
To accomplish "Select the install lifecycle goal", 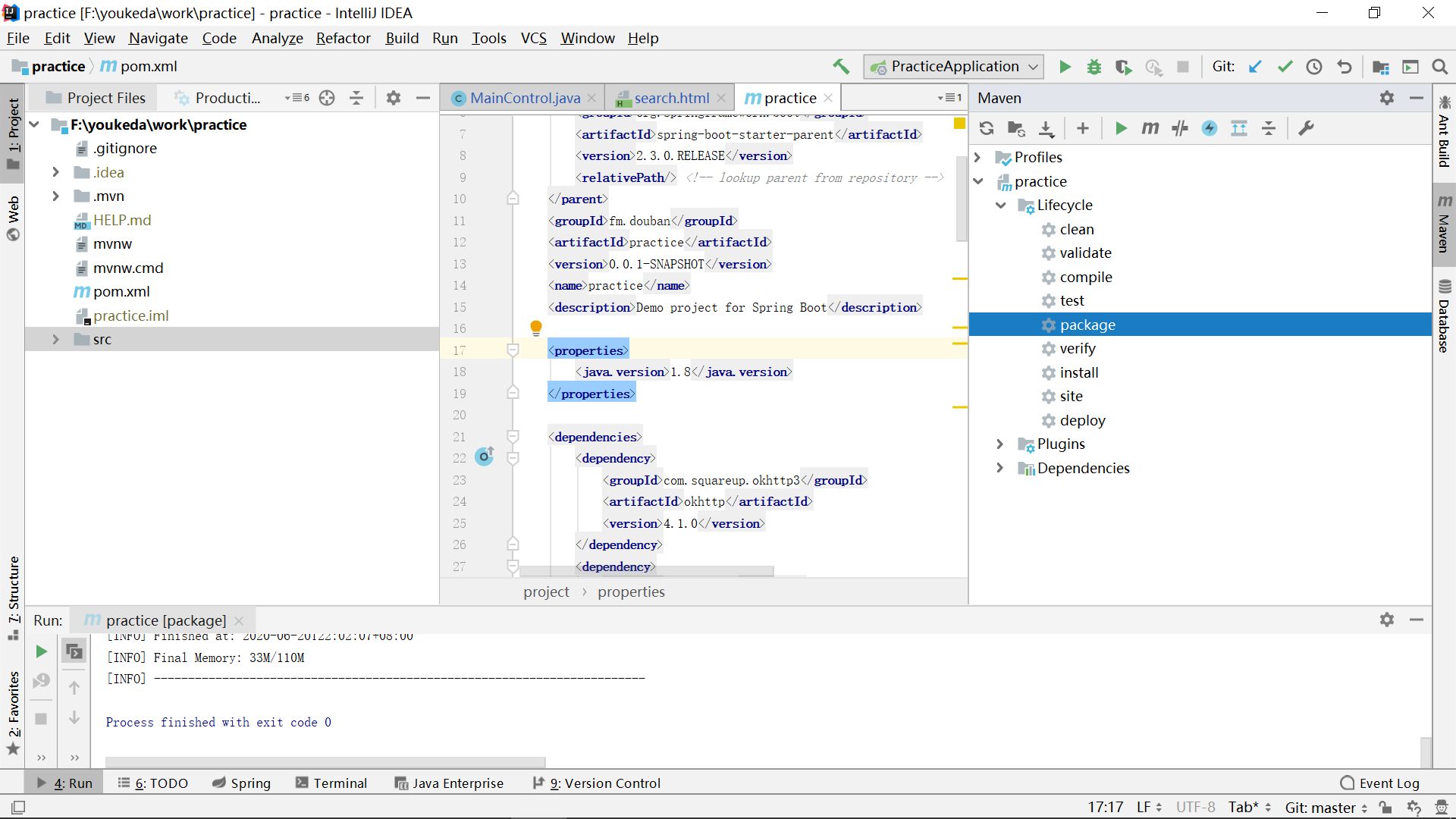I will tap(1078, 372).
